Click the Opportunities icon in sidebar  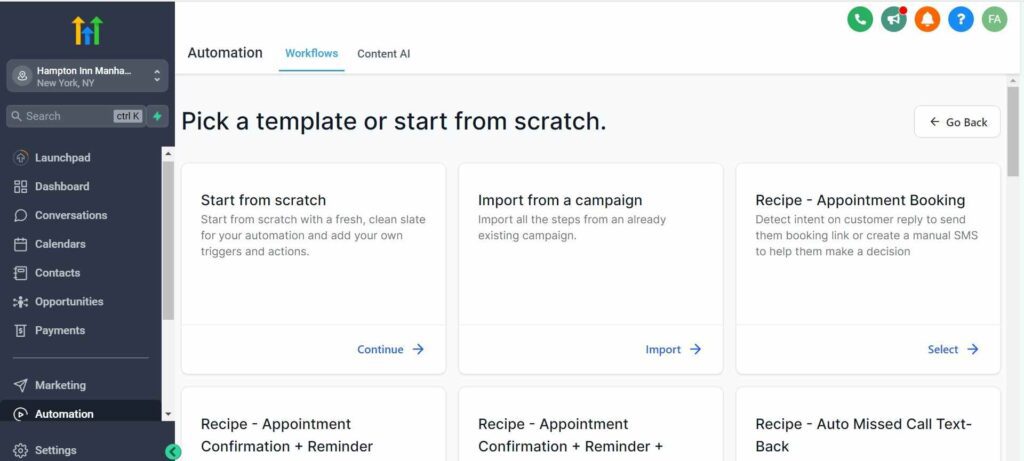[x=21, y=302]
